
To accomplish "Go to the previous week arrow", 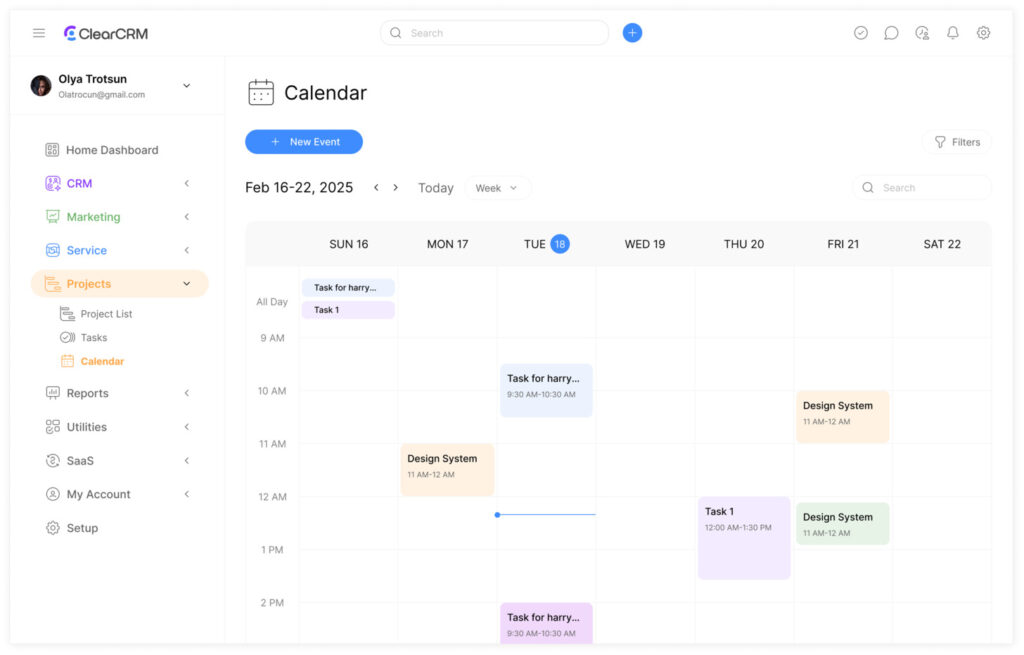I will [x=376, y=188].
